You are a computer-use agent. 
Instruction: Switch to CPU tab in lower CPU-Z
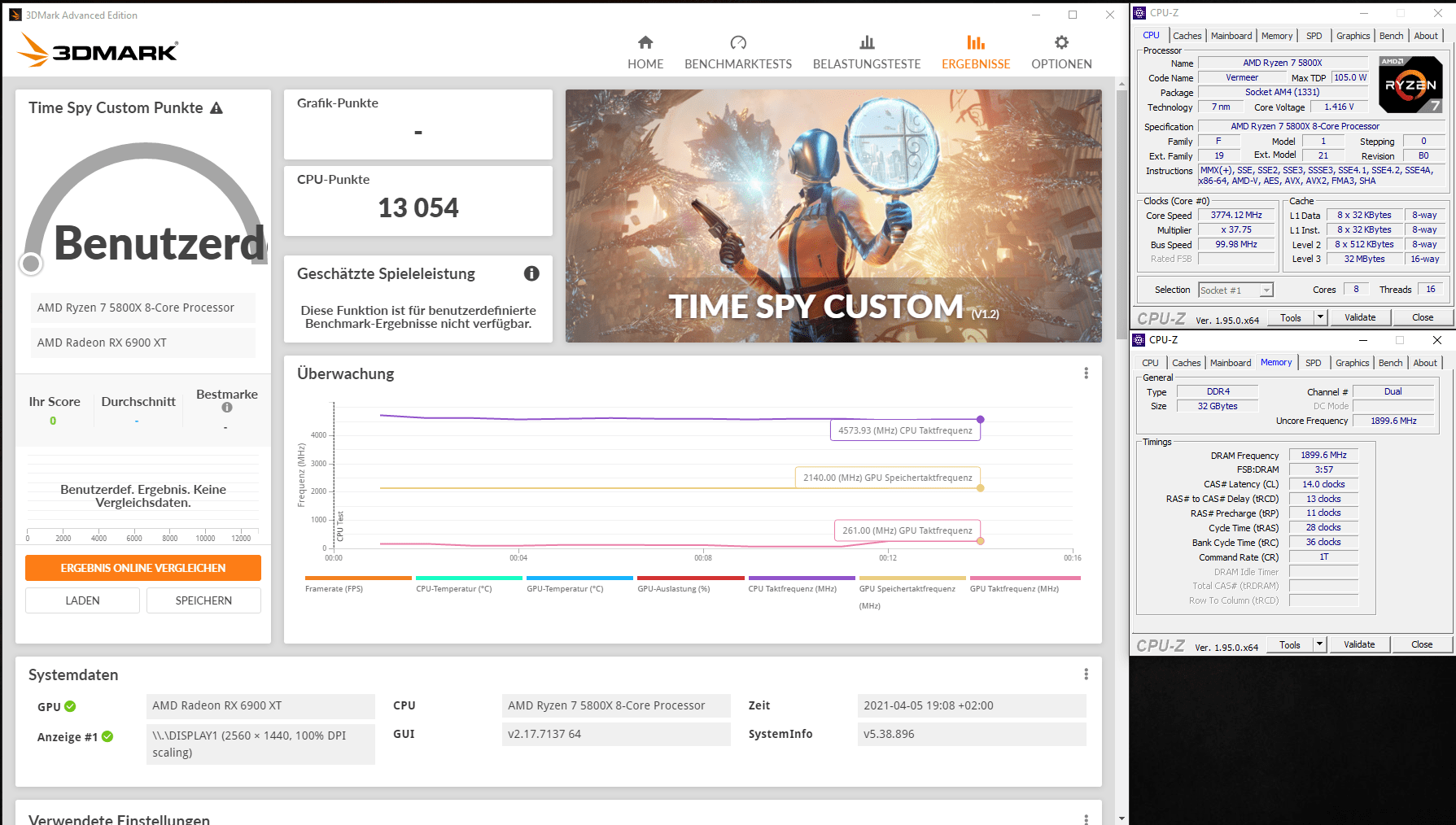1150,363
